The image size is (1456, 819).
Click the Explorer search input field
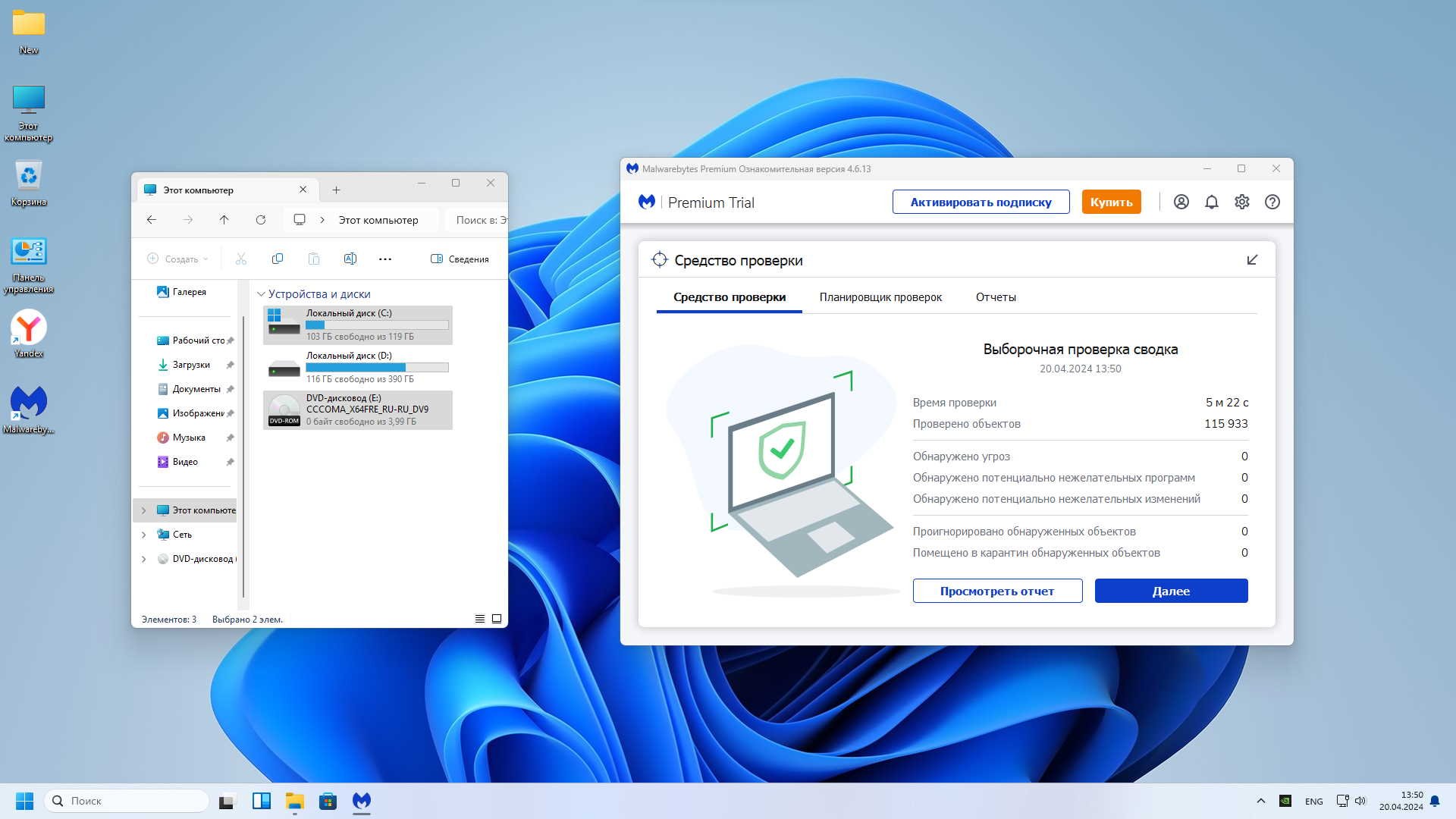[x=478, y=220]
